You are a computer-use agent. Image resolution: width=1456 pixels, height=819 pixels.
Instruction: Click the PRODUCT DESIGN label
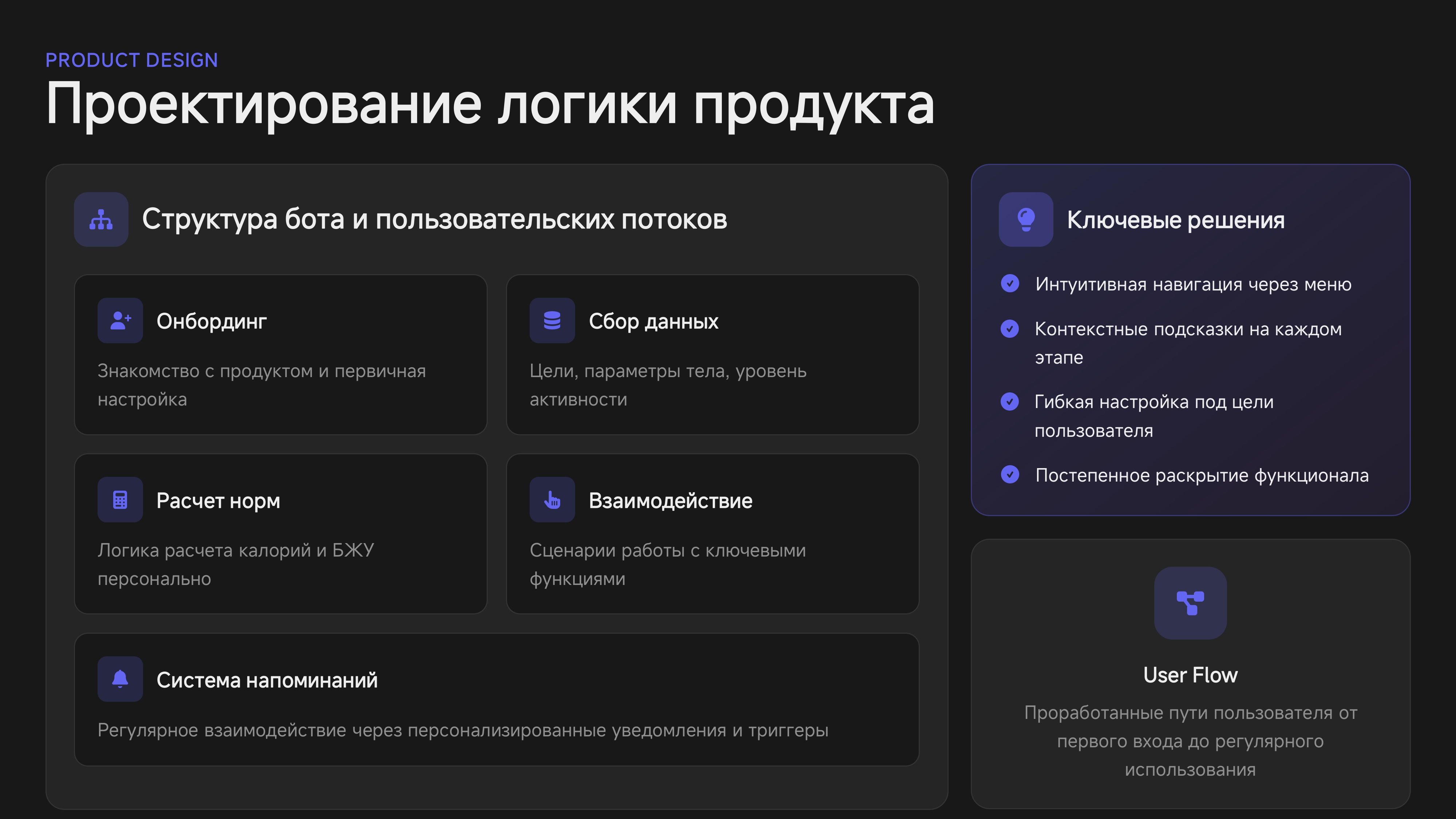tap(132, 60)
